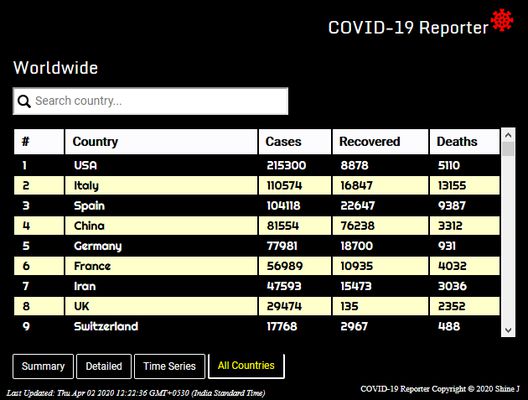528x400 pixels.
Task: Sort by the Recovered column header
Action: (380, 142)
